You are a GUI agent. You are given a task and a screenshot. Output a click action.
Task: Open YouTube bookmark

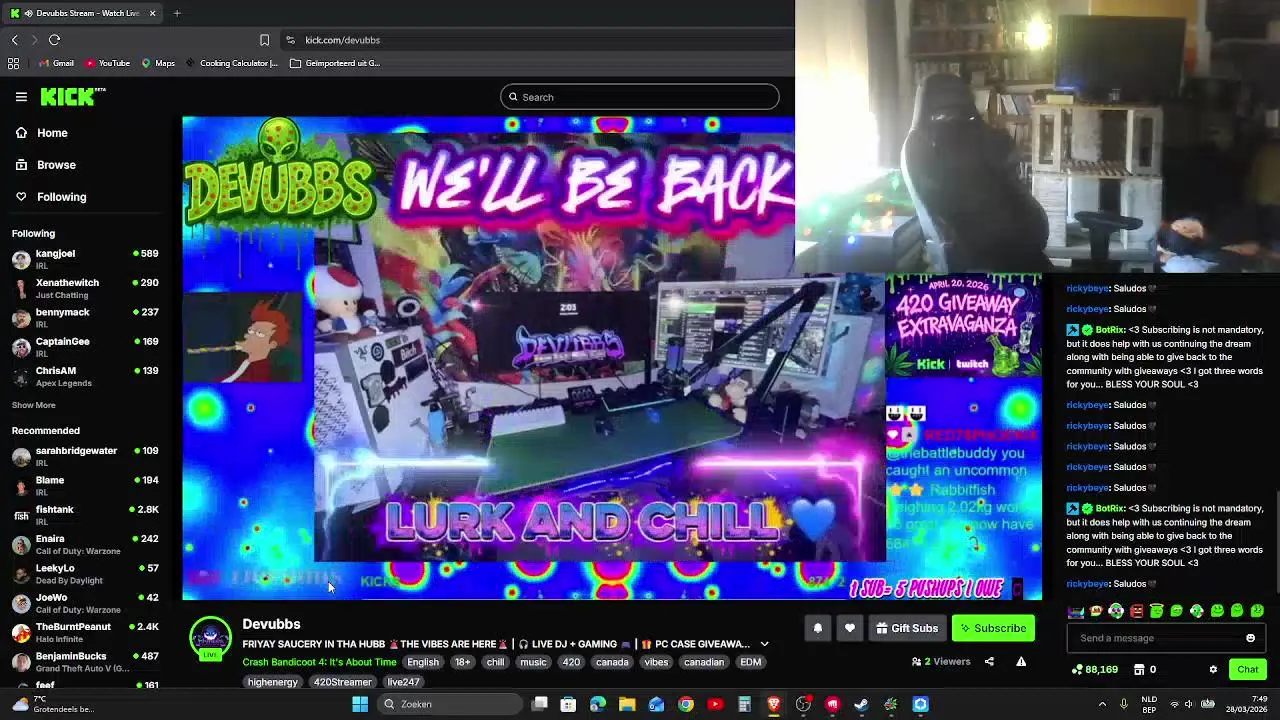tap(107, 63)
